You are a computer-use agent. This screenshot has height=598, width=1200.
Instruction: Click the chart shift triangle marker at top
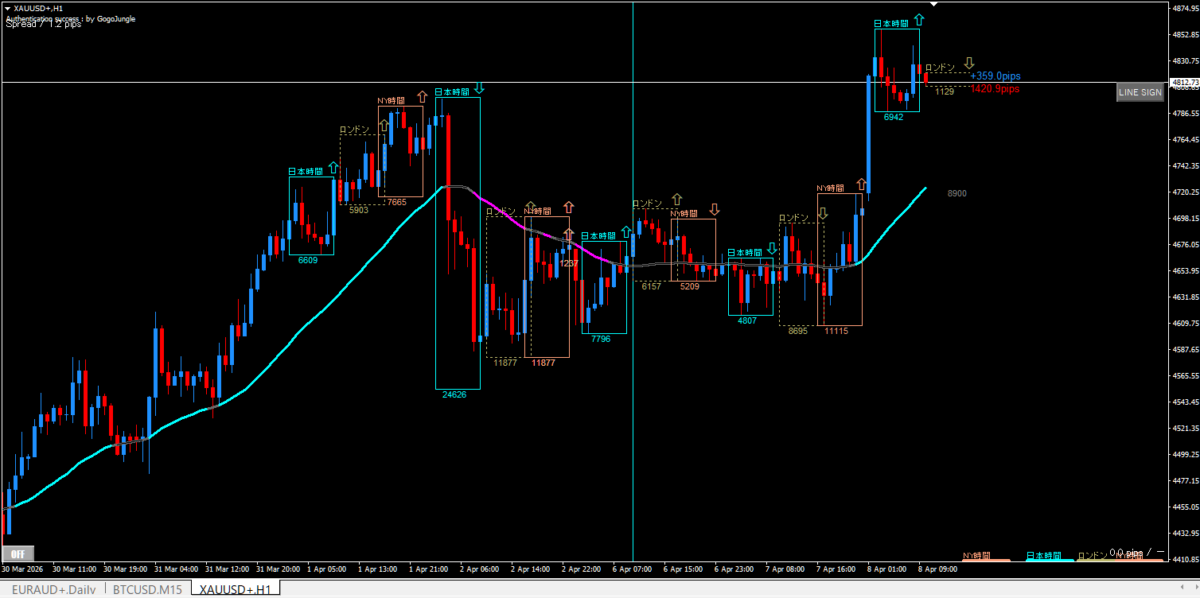[x=948, y=6]
